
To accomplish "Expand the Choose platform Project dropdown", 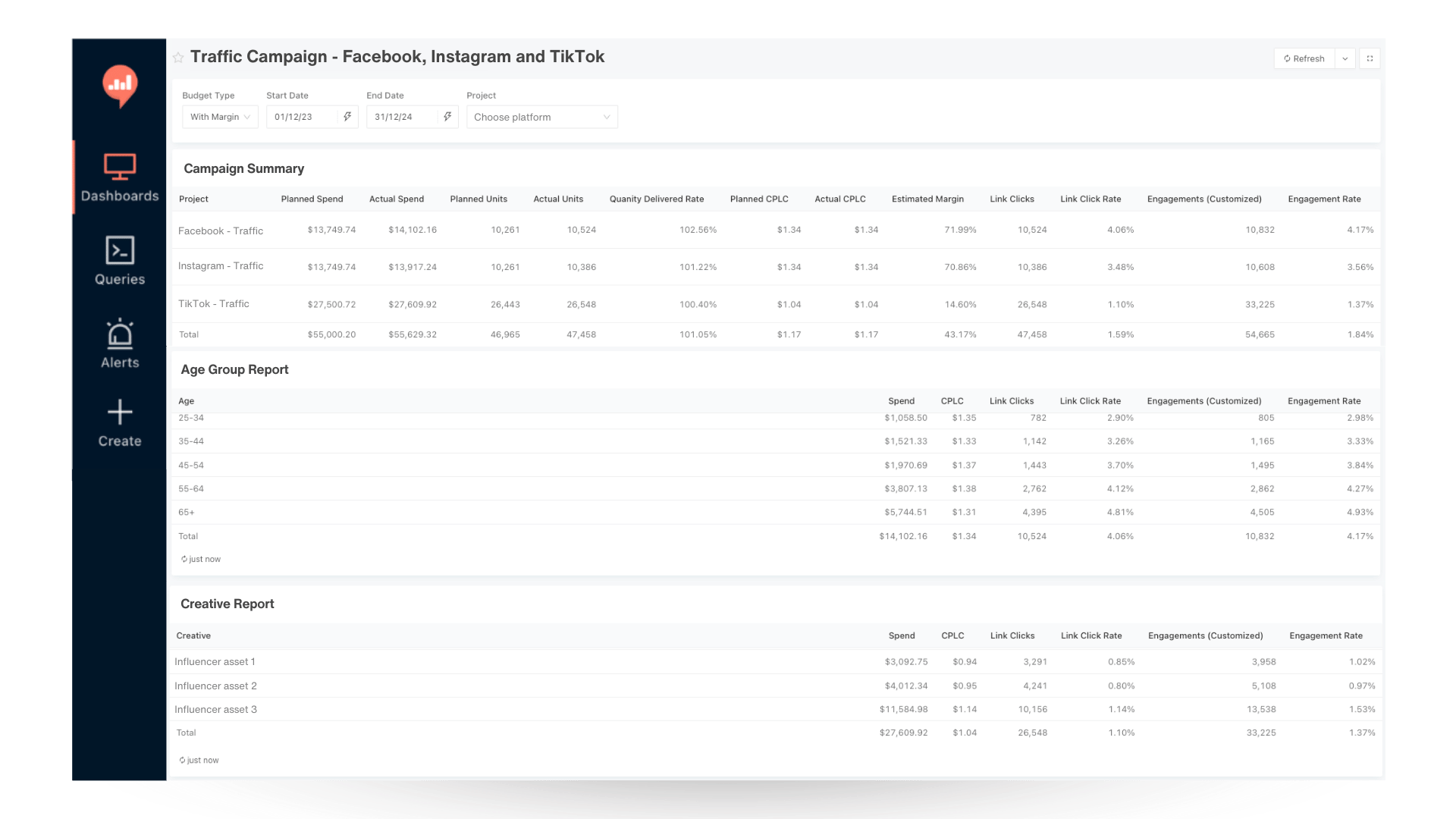I will tap(541, 117).
